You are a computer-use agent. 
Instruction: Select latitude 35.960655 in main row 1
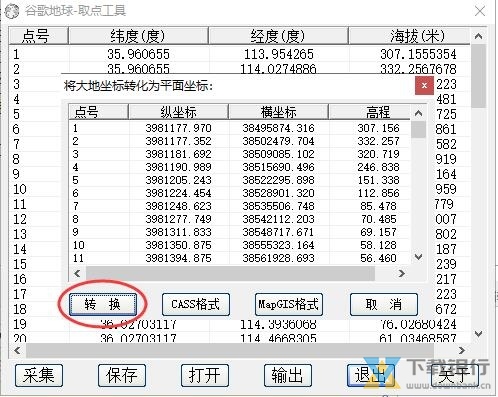[138, 54]
